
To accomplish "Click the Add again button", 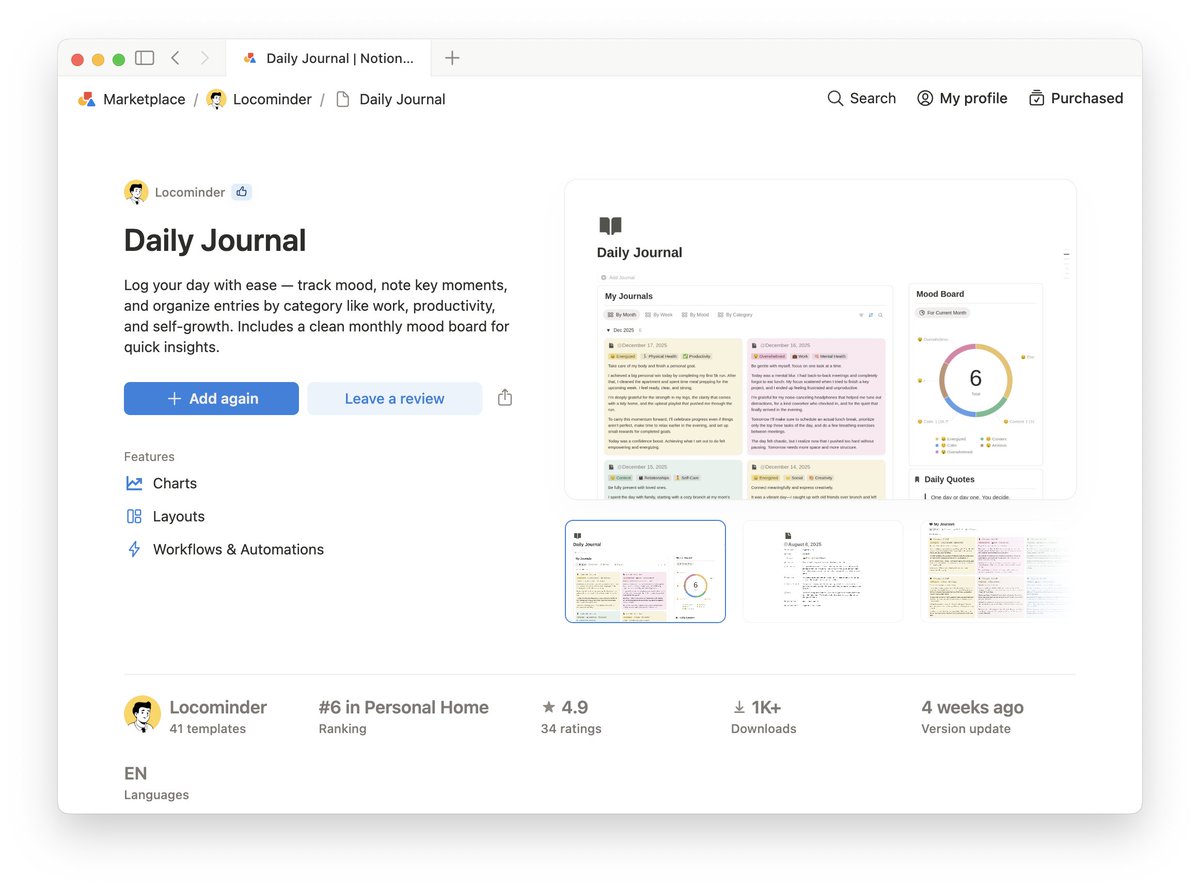I will [x=210, y=398].
